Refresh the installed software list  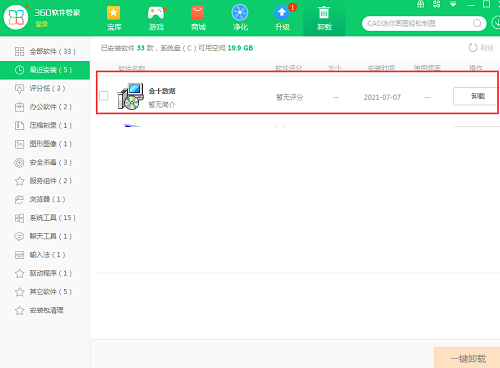(x=481, y=48)
